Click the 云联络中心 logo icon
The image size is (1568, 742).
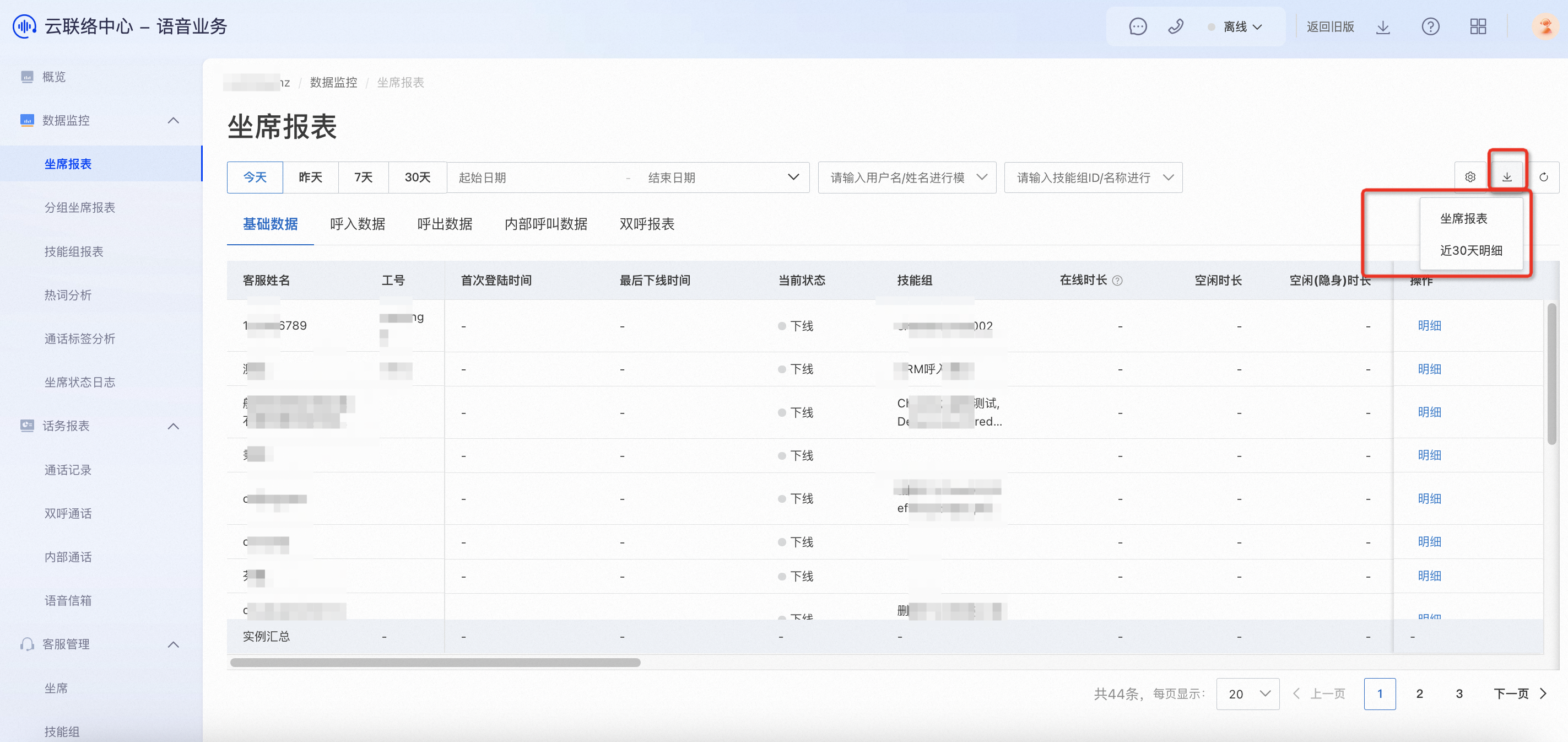tap(24, 26)
